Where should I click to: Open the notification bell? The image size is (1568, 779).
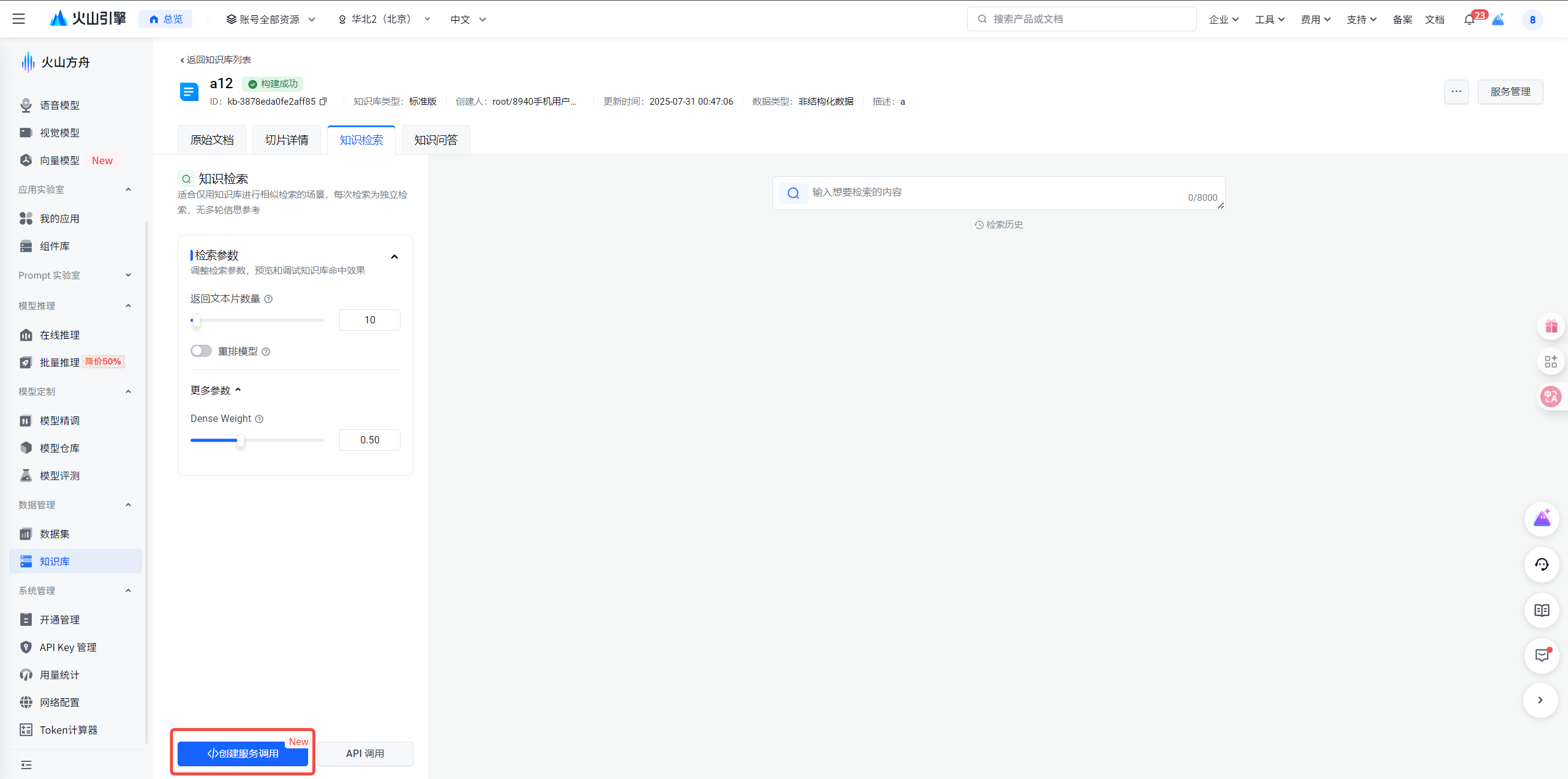point(1469,20)
